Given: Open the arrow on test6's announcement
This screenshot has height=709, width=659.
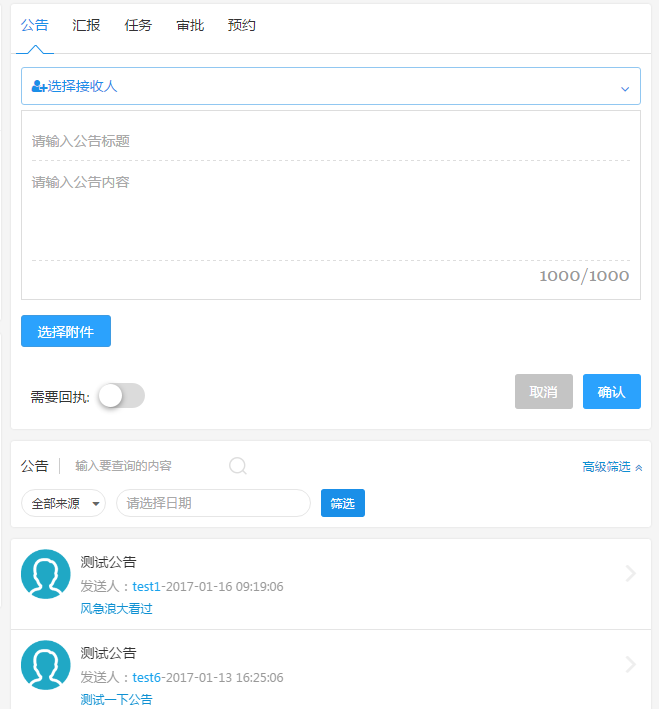Looking at the screenshot, I should point(631,664).
